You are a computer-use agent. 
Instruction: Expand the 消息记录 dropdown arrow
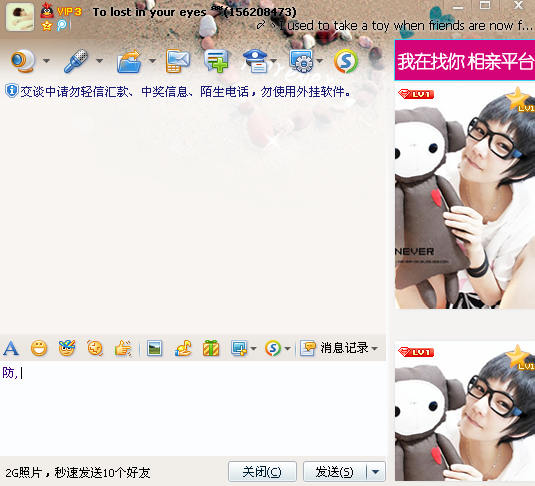coord(375,348)
